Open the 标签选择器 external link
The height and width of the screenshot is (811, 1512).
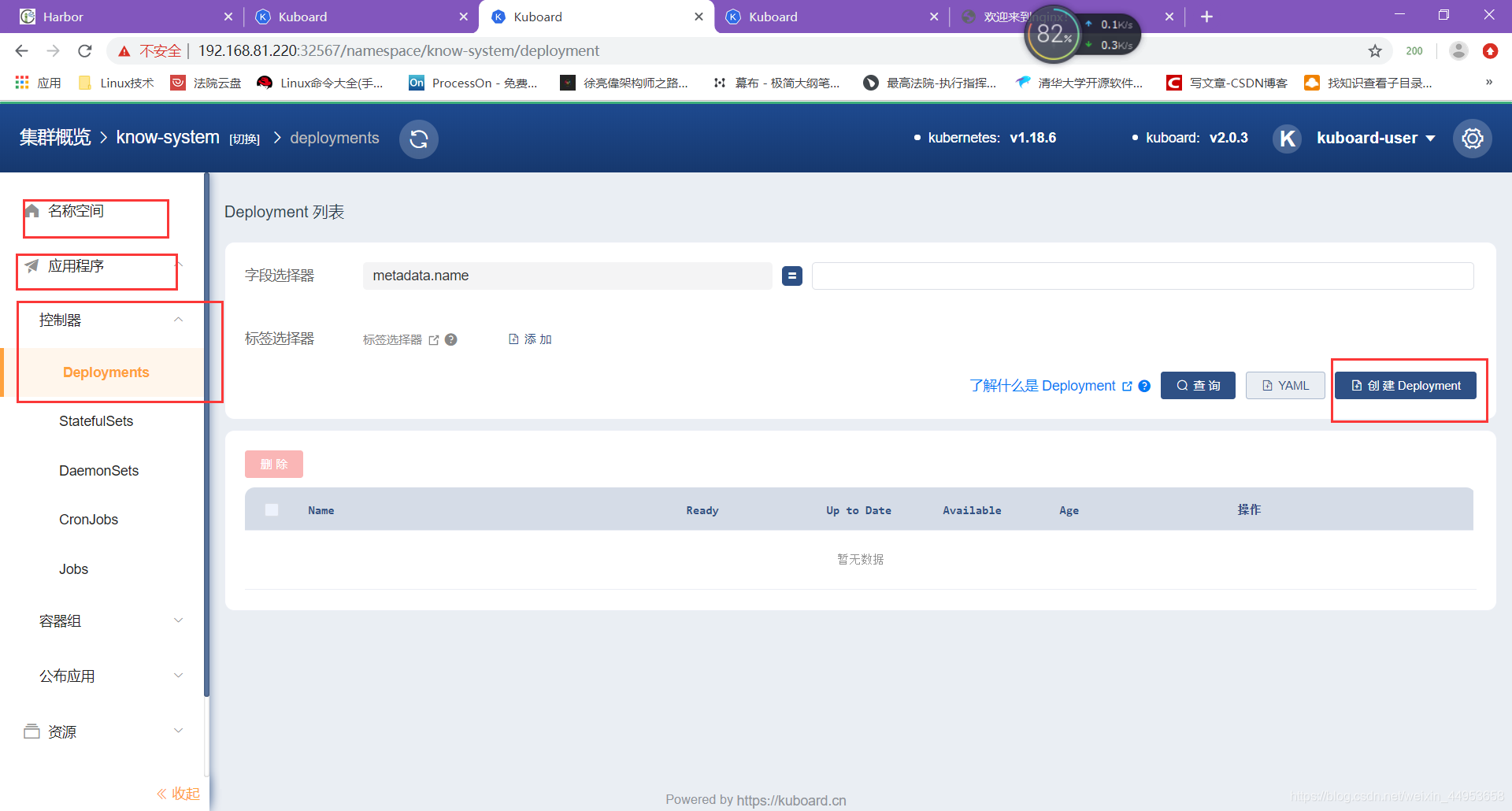click(x=400, y=339)
